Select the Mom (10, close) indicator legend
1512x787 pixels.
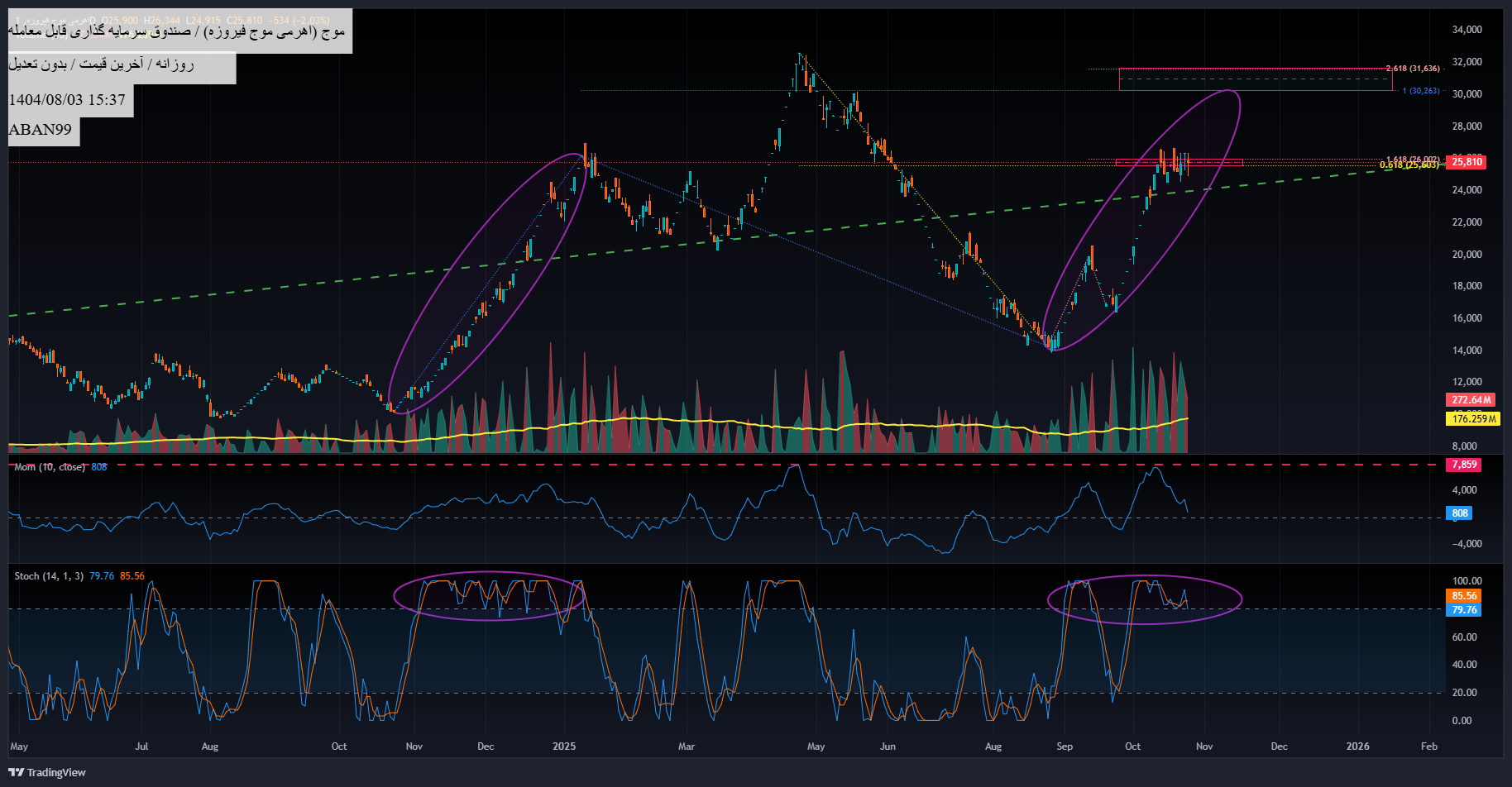[x=50, y=467]
